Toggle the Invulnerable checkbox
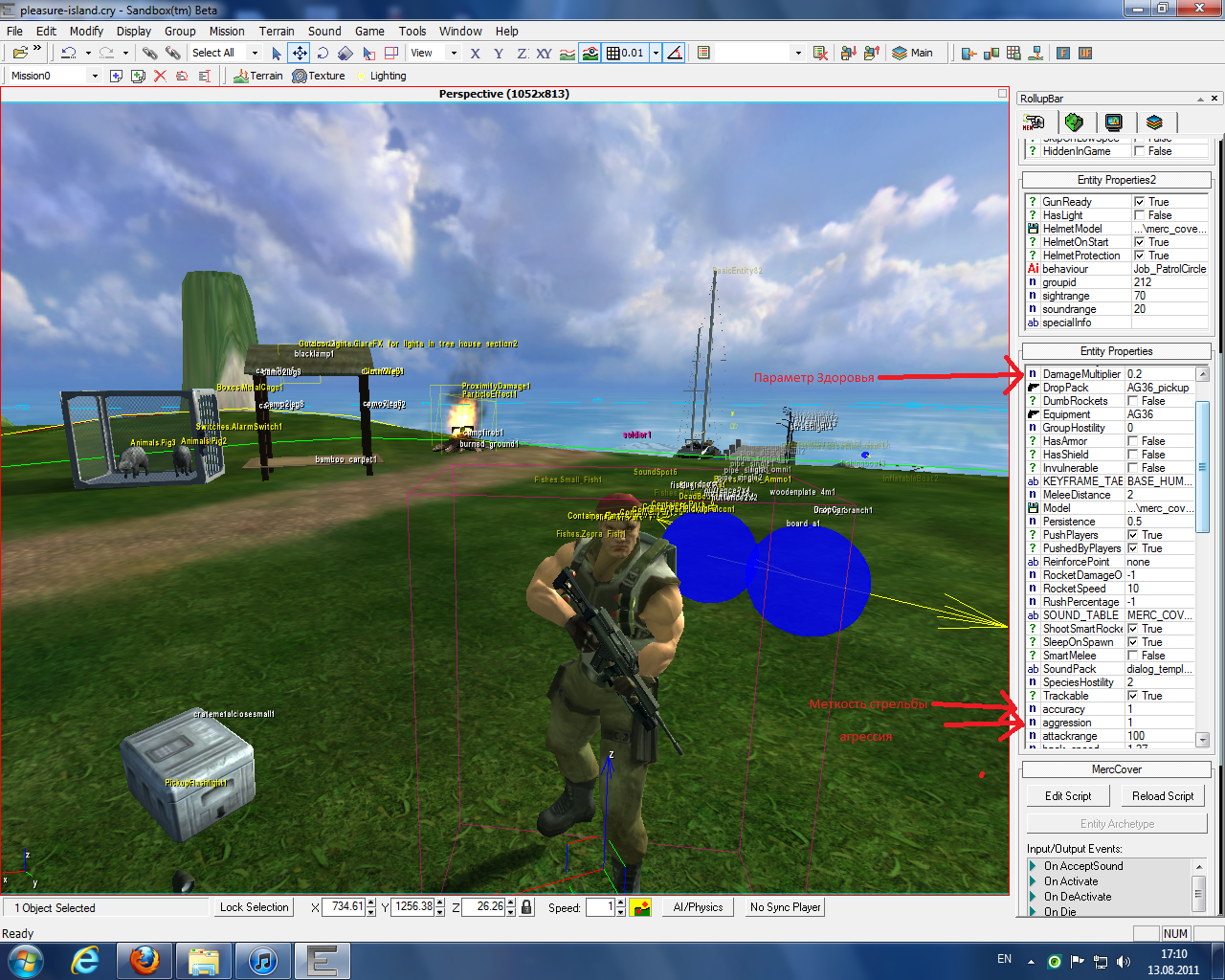Screen dimensions: 1225x980 (x=1133, y=468)
